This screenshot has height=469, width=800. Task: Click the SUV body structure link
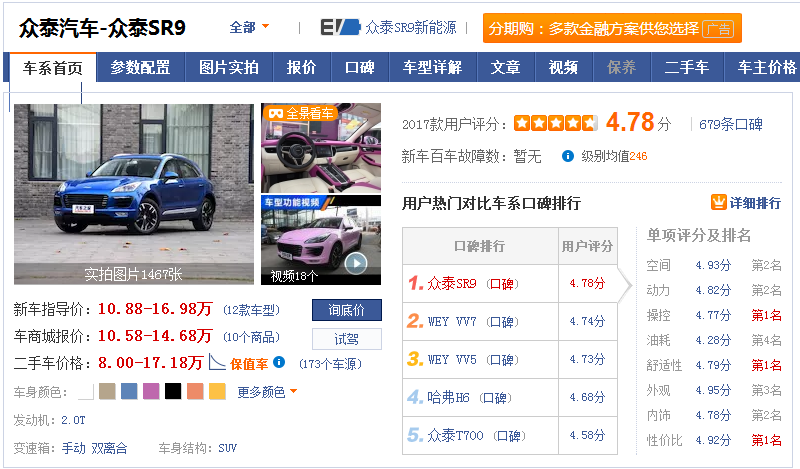point(228,448)
